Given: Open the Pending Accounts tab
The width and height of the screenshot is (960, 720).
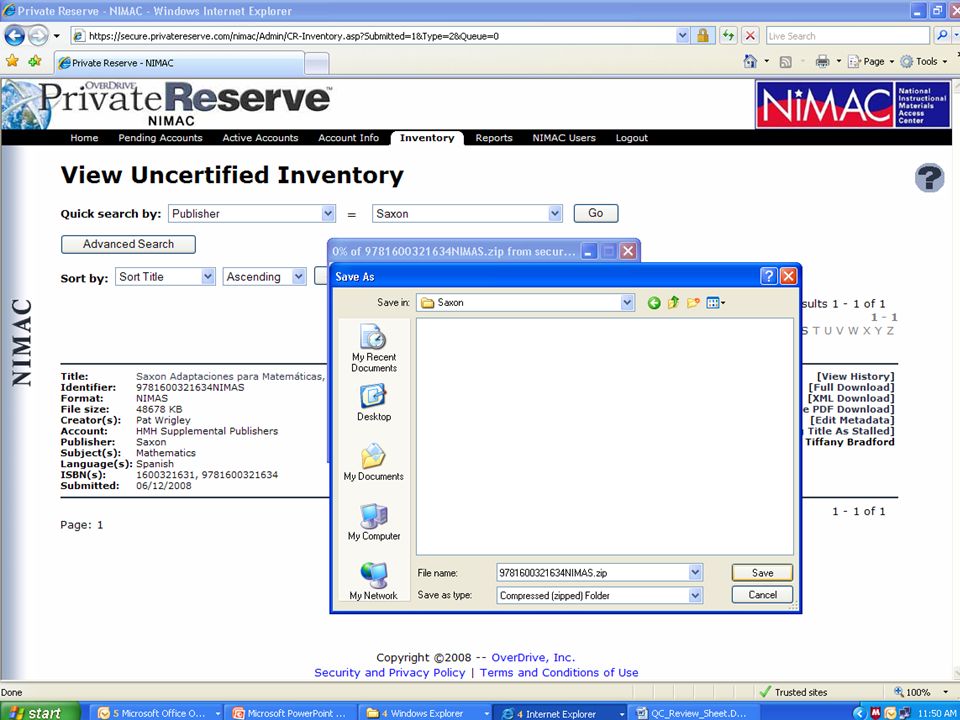Looking at the screenshot, I should [x=160, y=138].
